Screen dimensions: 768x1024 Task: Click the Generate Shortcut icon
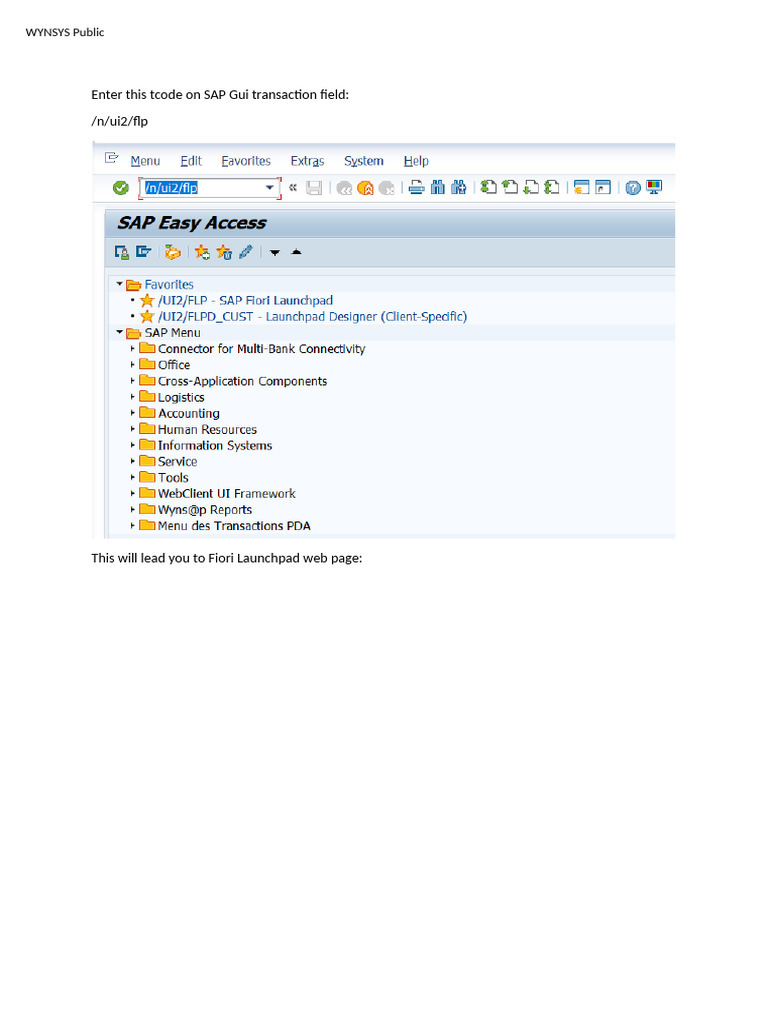coord(603,187)
